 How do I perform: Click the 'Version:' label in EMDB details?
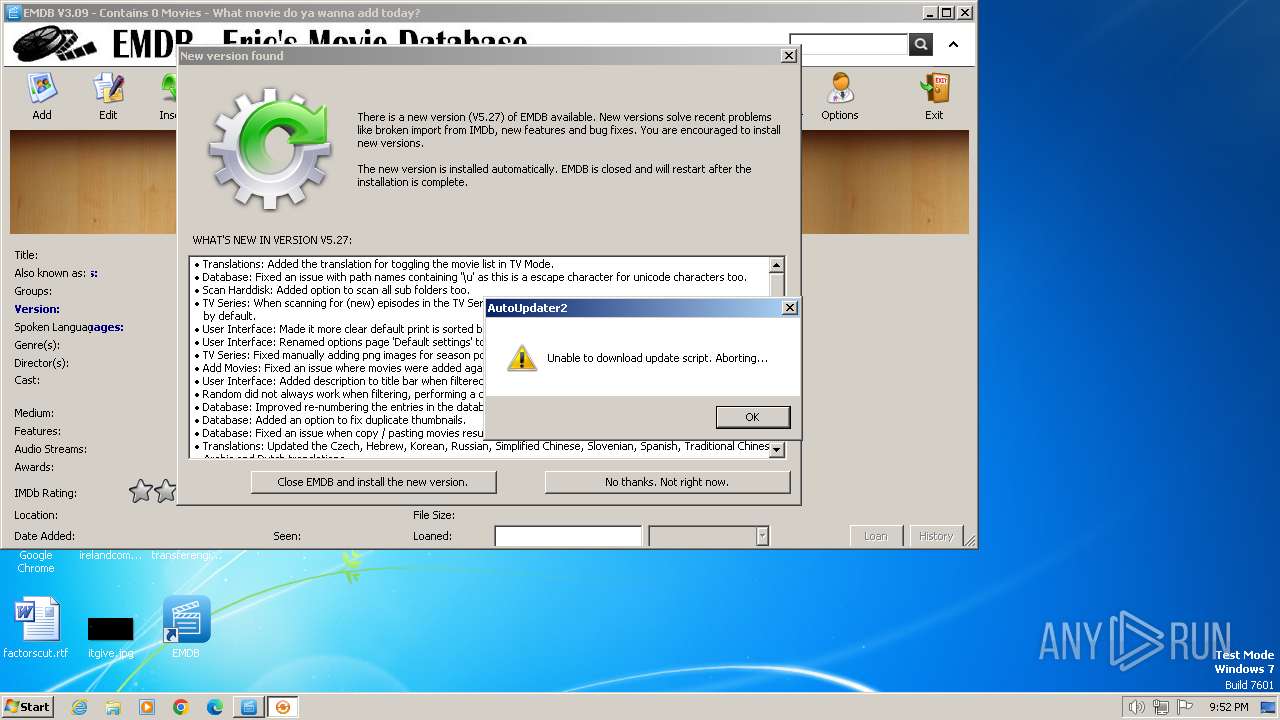[x=37, y=309]
